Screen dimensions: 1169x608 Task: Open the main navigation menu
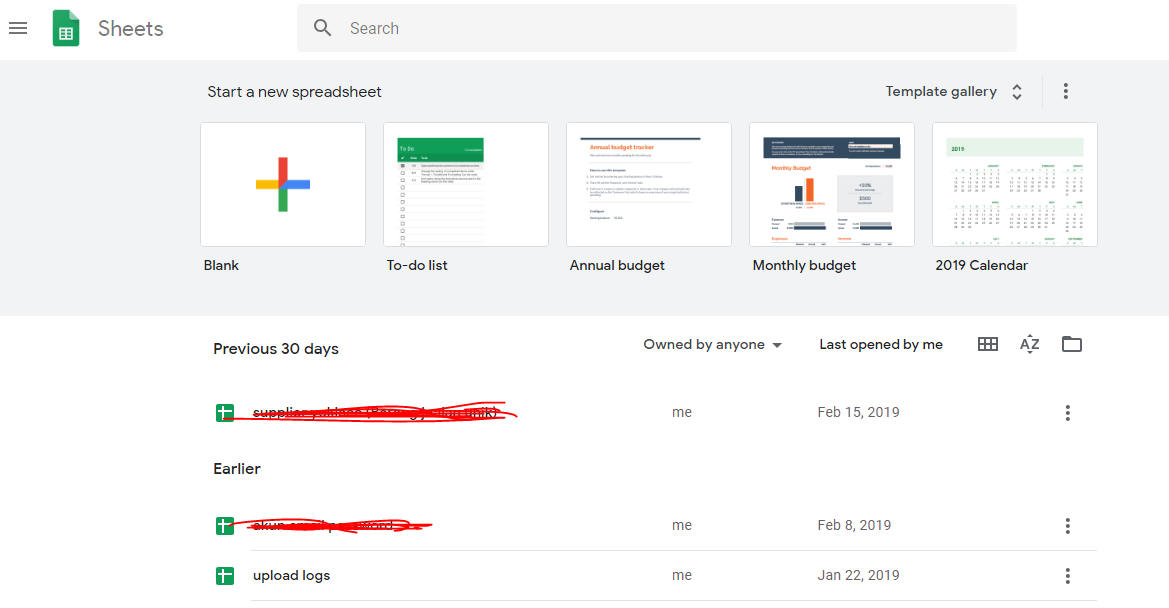(18, 28)
